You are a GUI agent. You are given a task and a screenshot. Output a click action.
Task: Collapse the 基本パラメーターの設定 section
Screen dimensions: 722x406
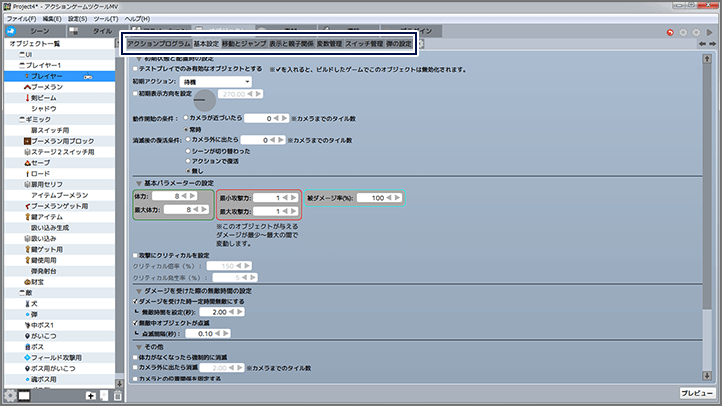coord(137,183)
